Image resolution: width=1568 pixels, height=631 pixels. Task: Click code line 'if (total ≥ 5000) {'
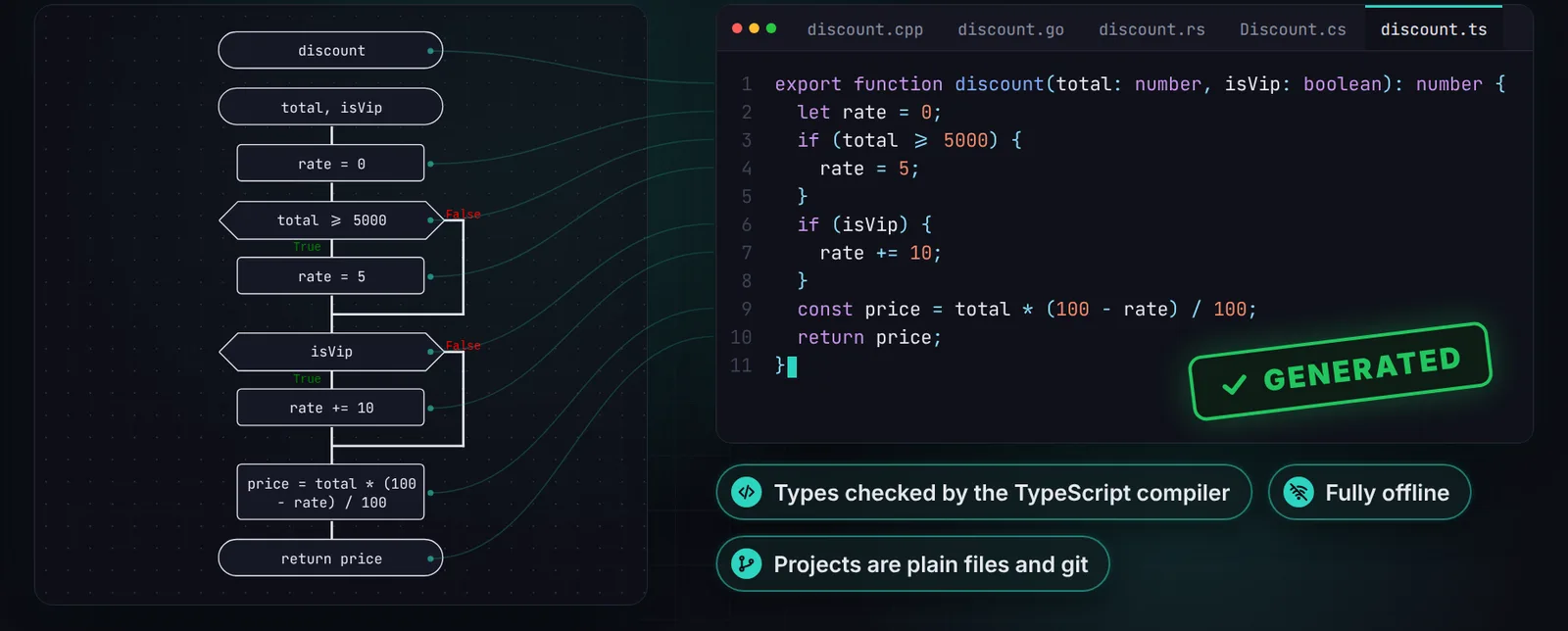pos(909,140)
